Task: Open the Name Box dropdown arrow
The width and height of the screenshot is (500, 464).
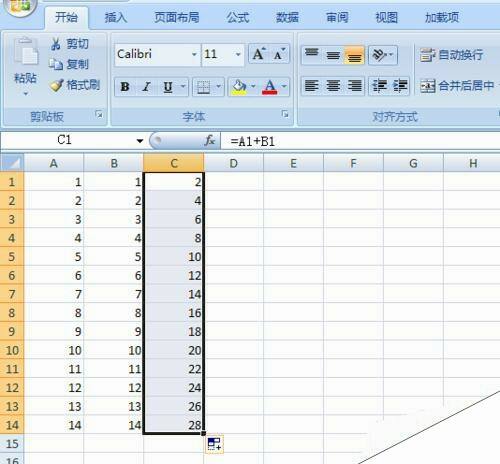Action: pyautogui.click(x=140, y=141)
